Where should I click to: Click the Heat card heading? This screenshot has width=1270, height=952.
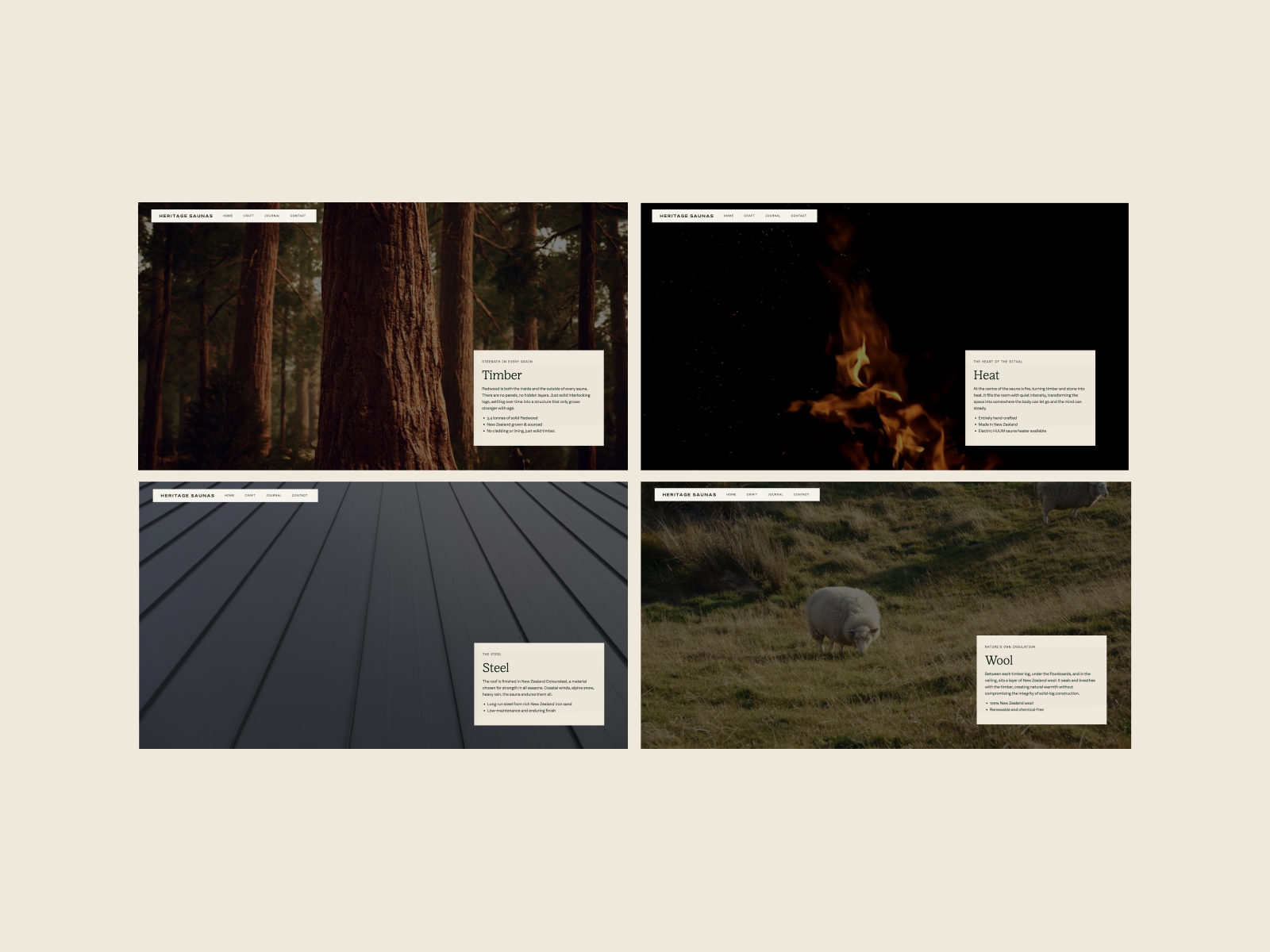tap(987, 375)
